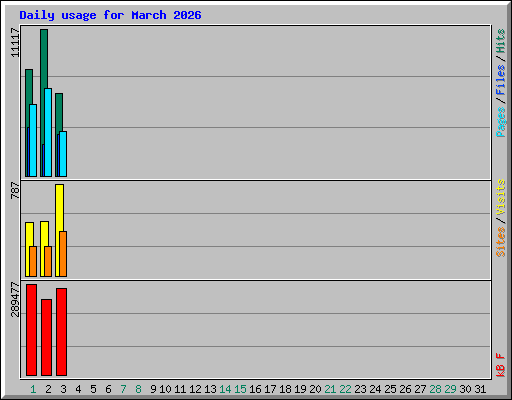Click day 30 on the x-axis

coord(465,389)
